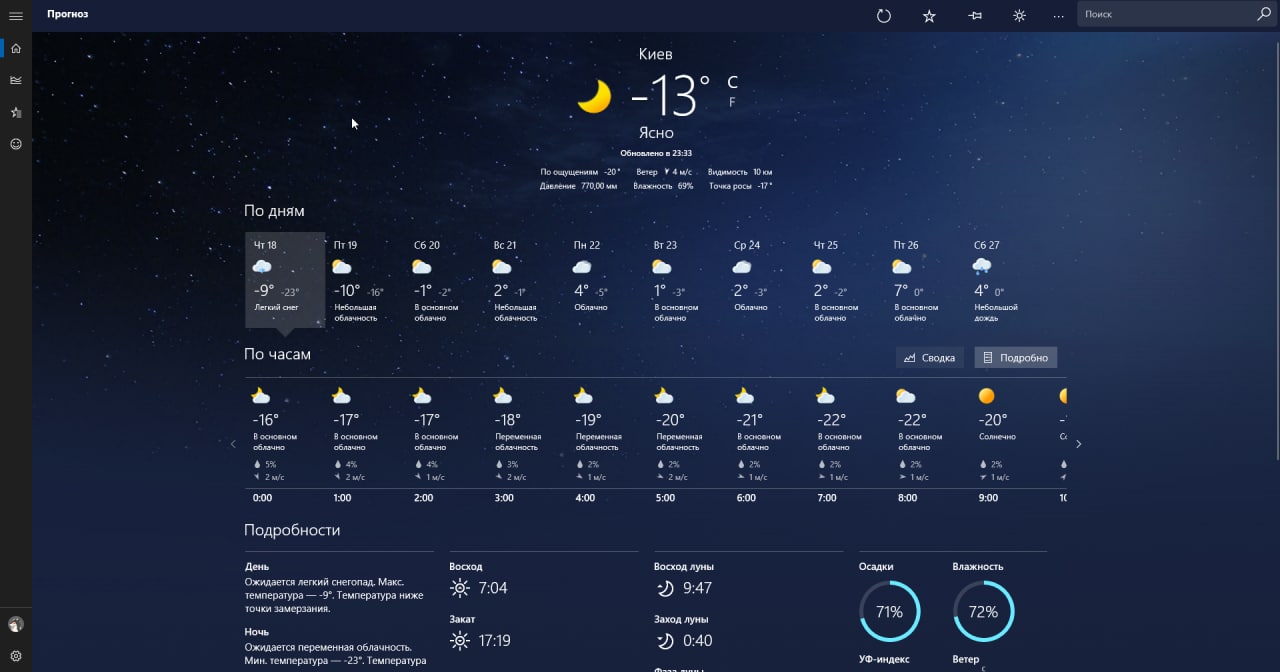Click the search magnifier icon
1280x672 pixels.
click(1263, 14)
